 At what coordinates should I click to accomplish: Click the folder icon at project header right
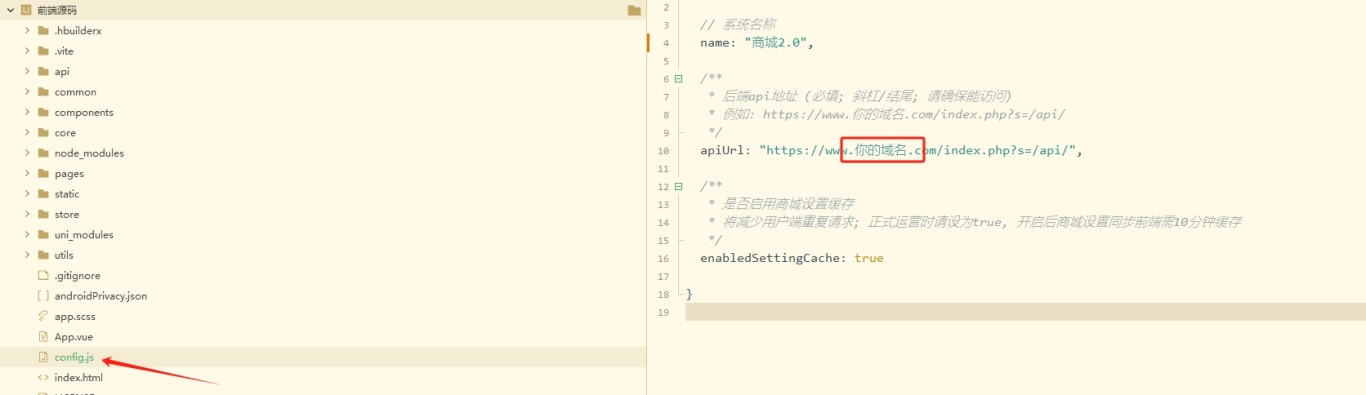[x=634, y=10]
